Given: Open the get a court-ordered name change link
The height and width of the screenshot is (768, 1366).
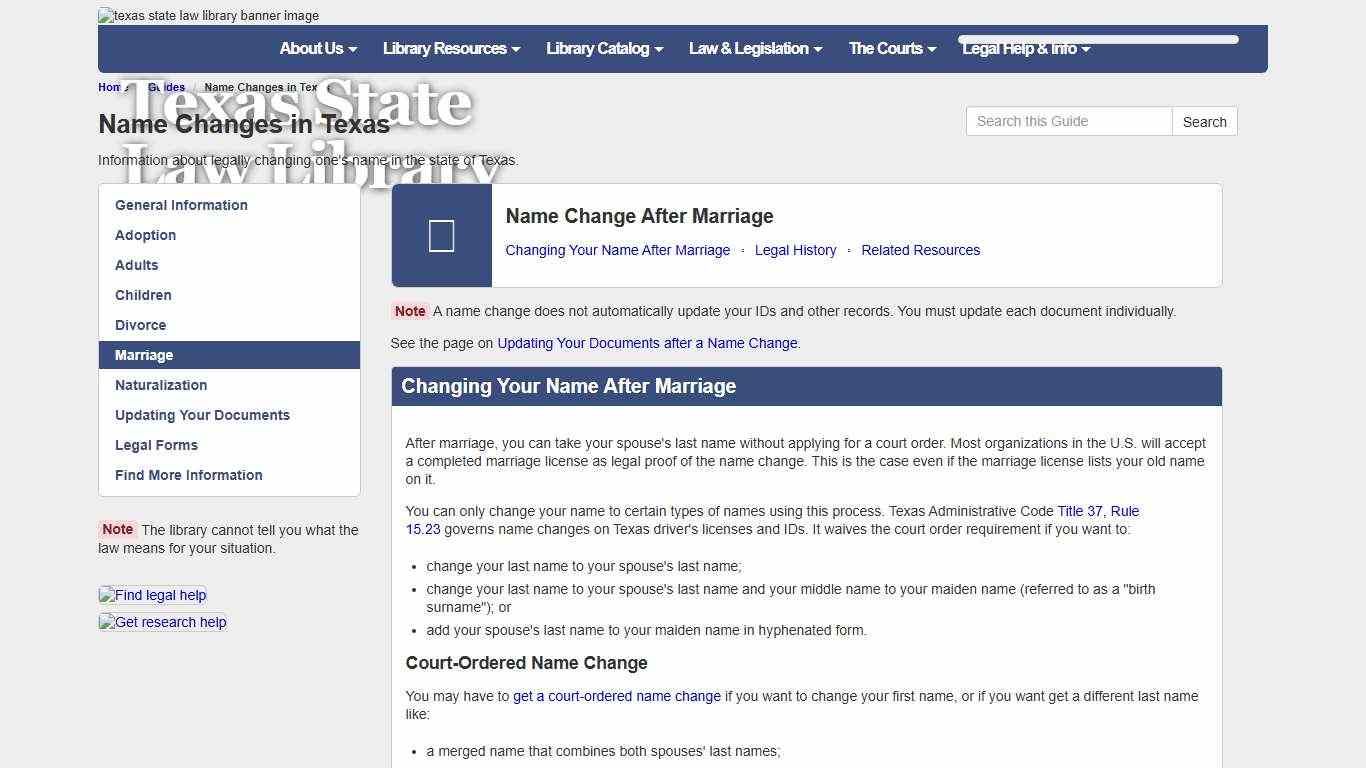Looking at the screenshot, I should click(616, 696).
